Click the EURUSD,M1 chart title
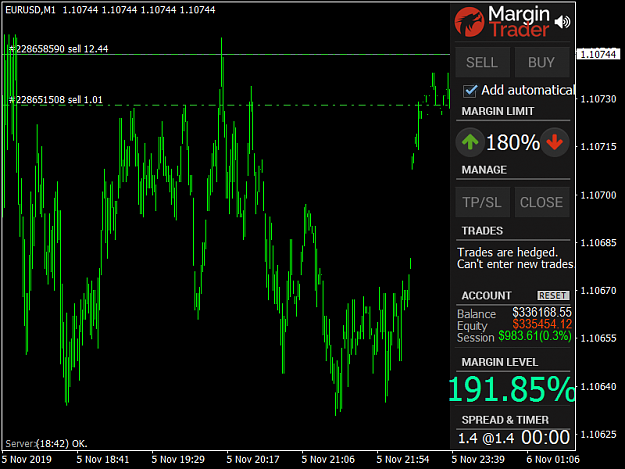The image size is (625, 469). tap(30, 10)
